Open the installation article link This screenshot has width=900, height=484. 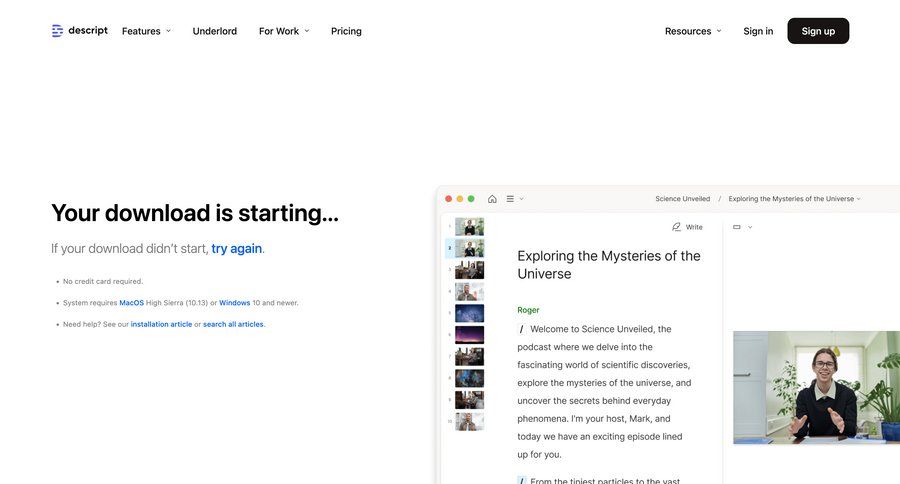pos(161,324)
